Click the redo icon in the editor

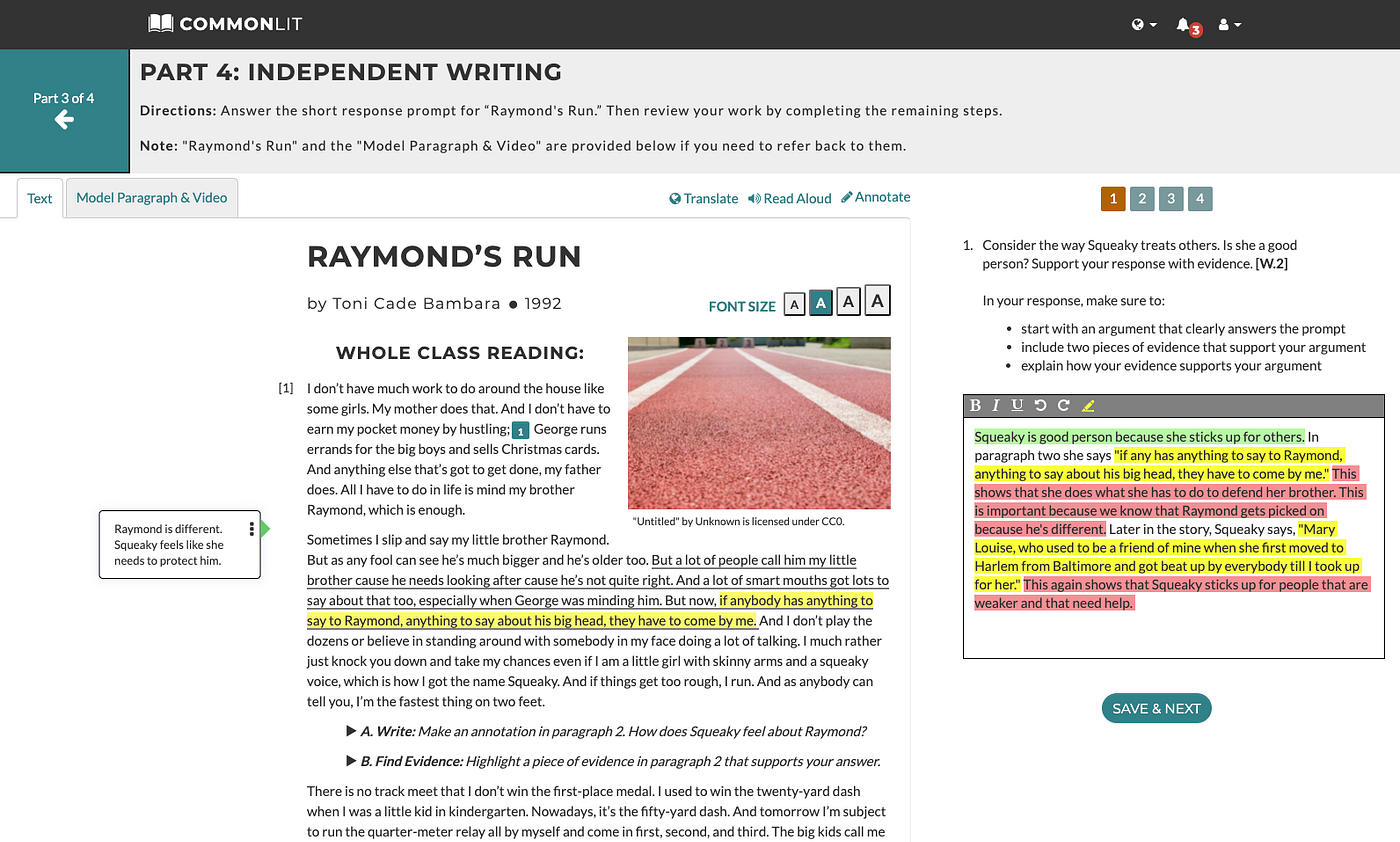[1063, 405]
